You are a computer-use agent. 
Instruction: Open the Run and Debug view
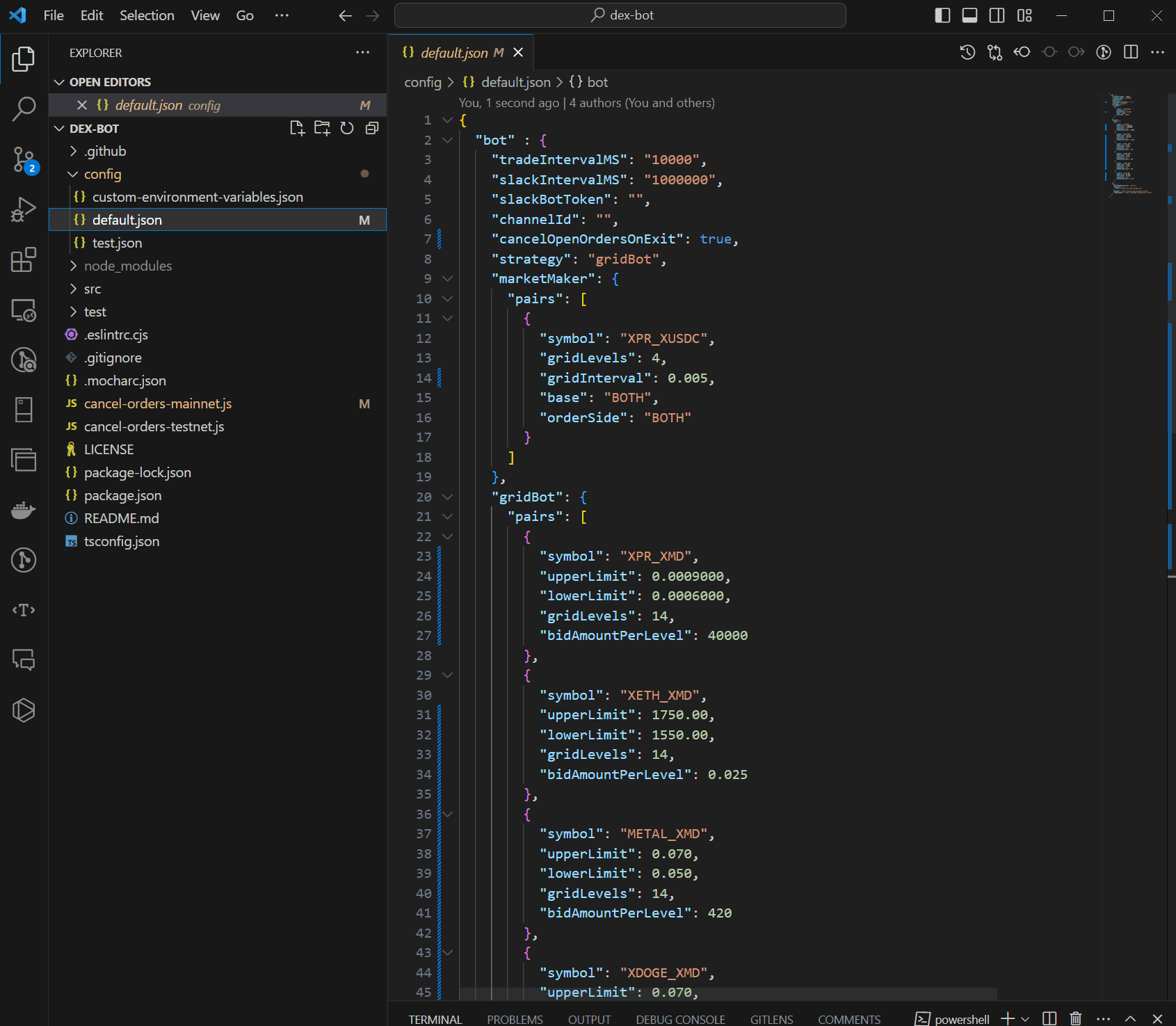point(24,209)
